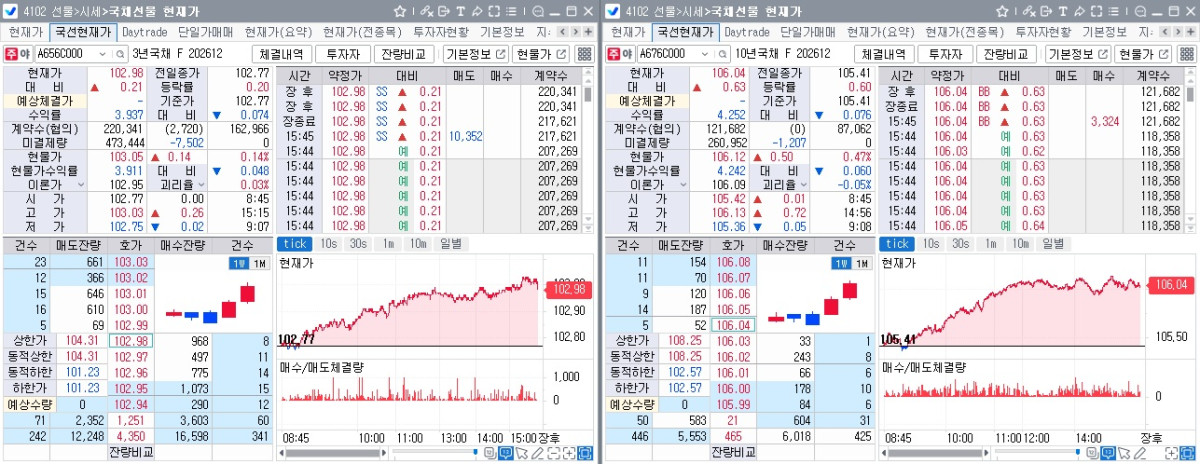Screen dimensions: 1200x464
Task: Toggle the 주/야 session button in left window
Action: [x=18, y=53]
